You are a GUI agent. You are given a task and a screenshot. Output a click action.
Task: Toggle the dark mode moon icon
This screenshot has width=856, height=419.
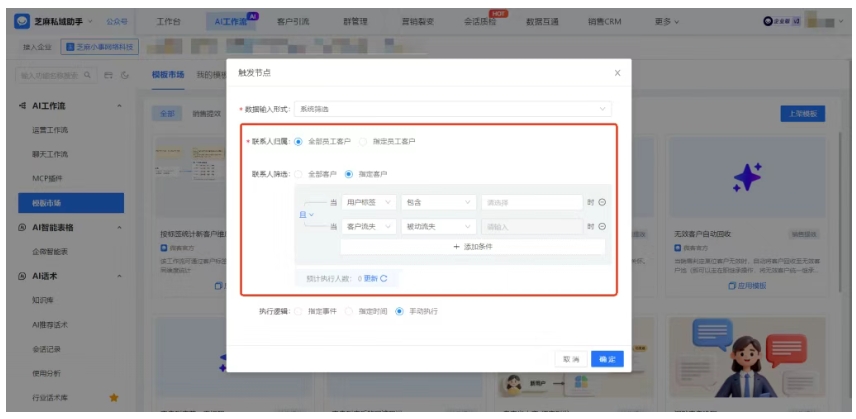125,75
